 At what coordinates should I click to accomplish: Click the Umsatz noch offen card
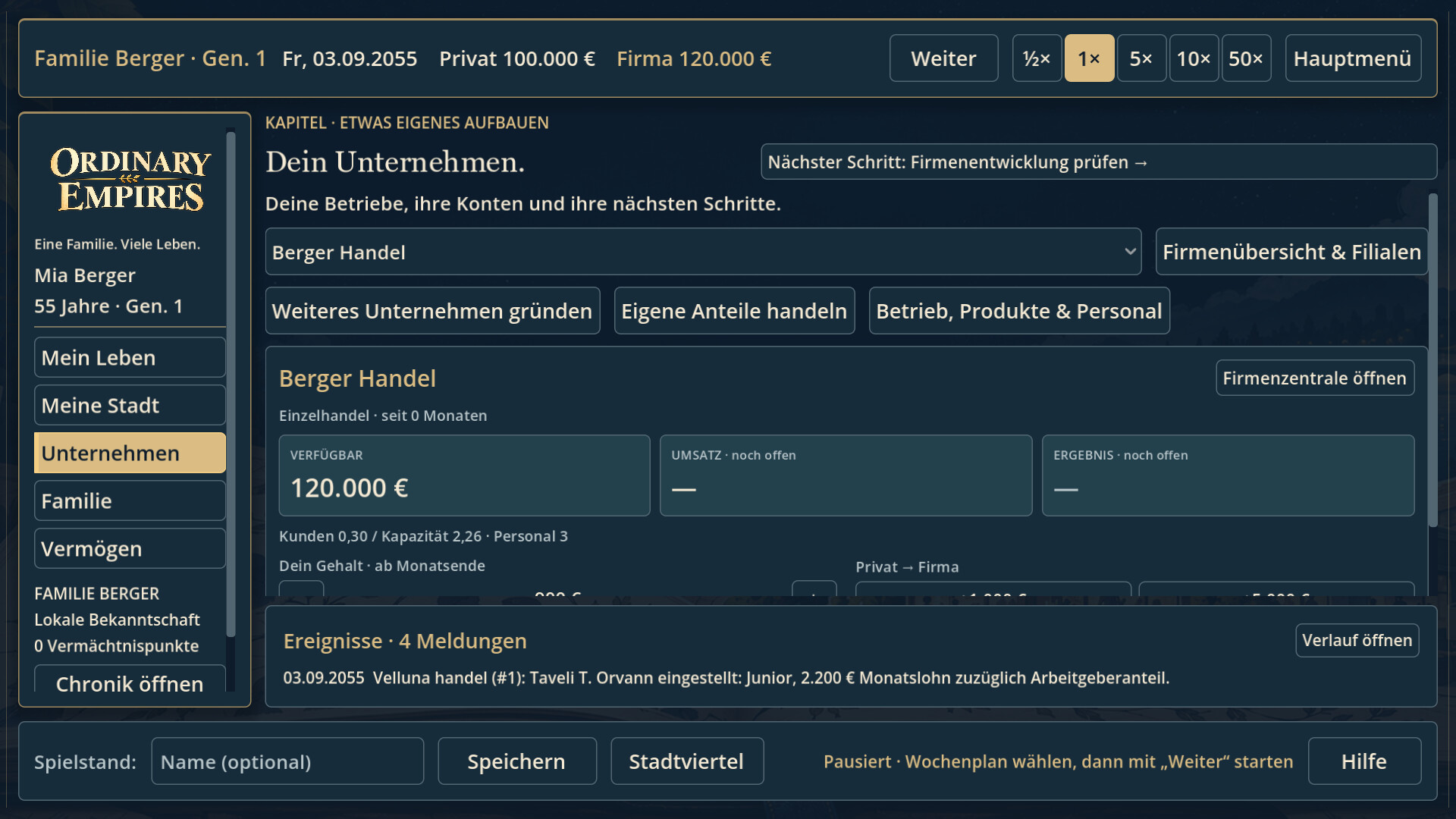click(846, 475)
